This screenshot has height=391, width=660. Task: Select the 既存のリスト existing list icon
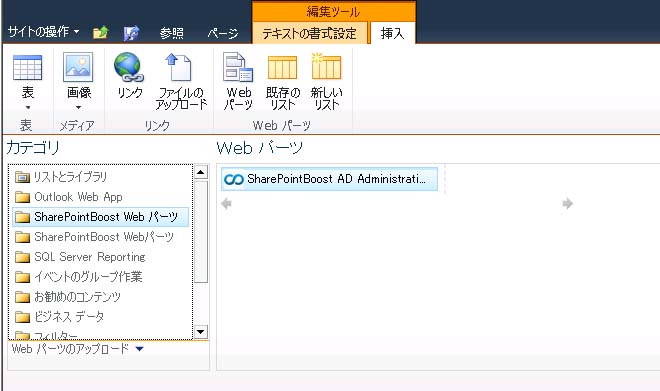point(282,67)
